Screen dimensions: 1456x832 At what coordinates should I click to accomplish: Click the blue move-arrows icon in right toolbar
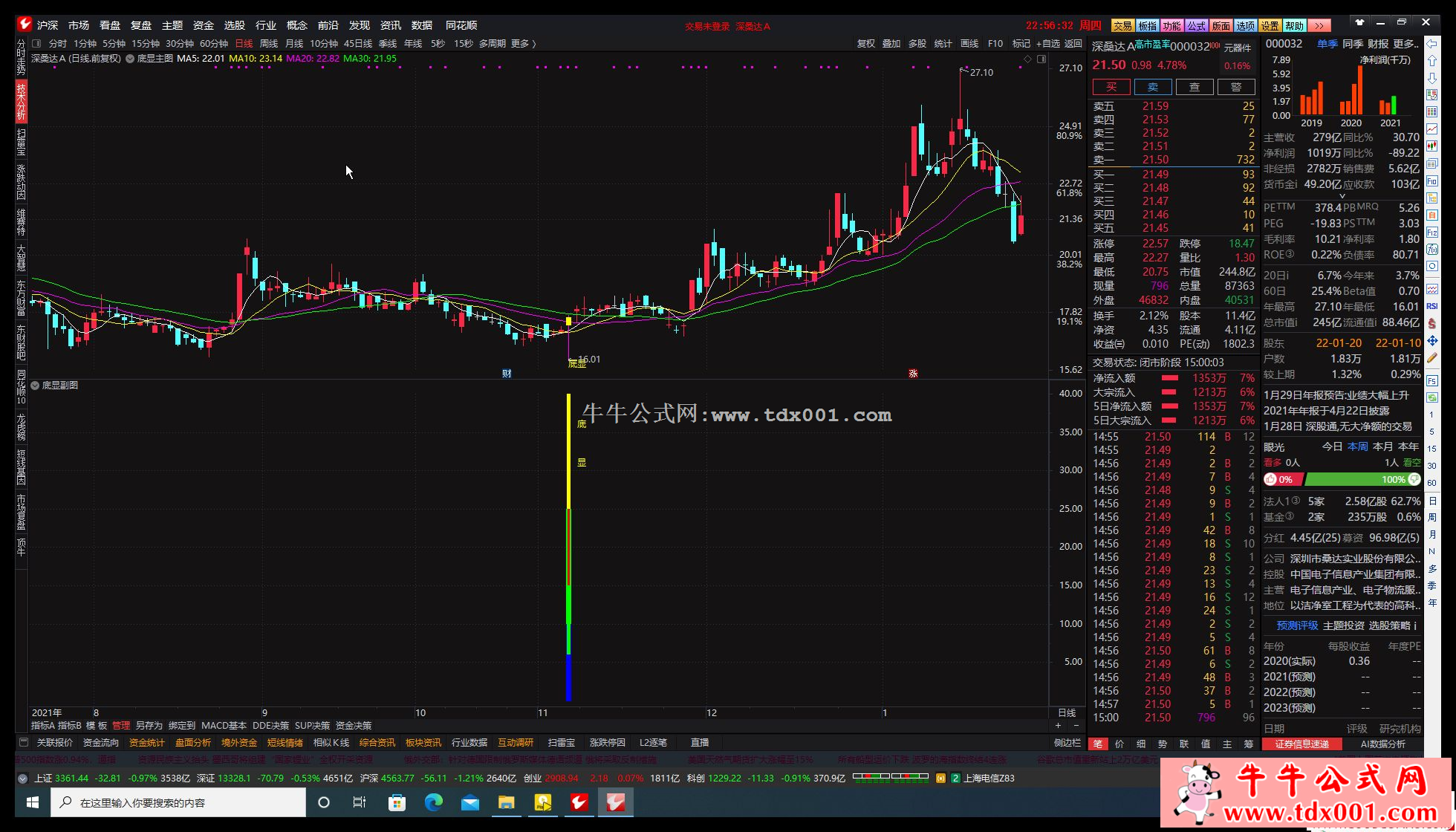(x=1432, y=340)
